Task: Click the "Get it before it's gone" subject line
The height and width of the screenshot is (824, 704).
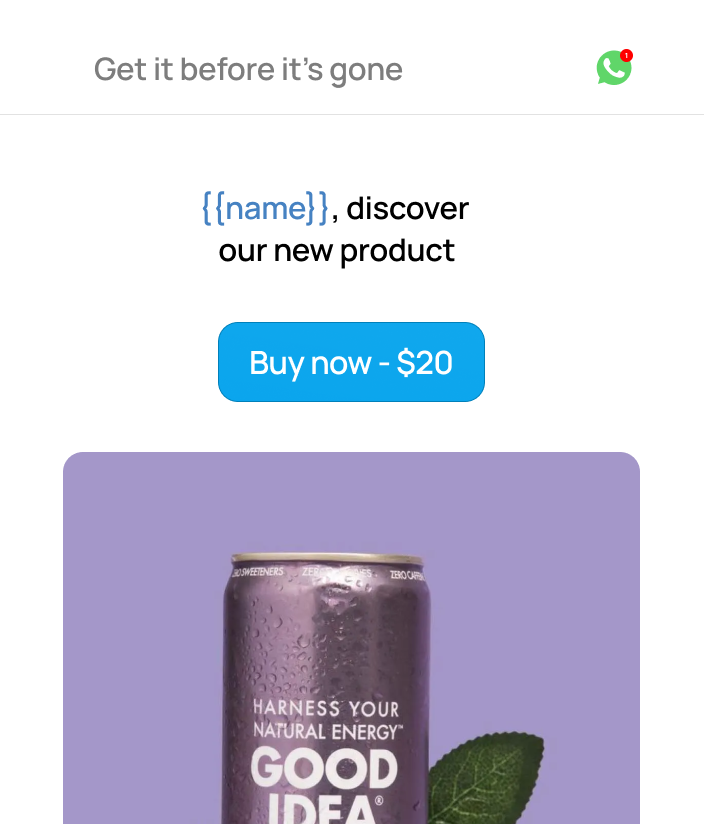Action: tap(248, 70)
